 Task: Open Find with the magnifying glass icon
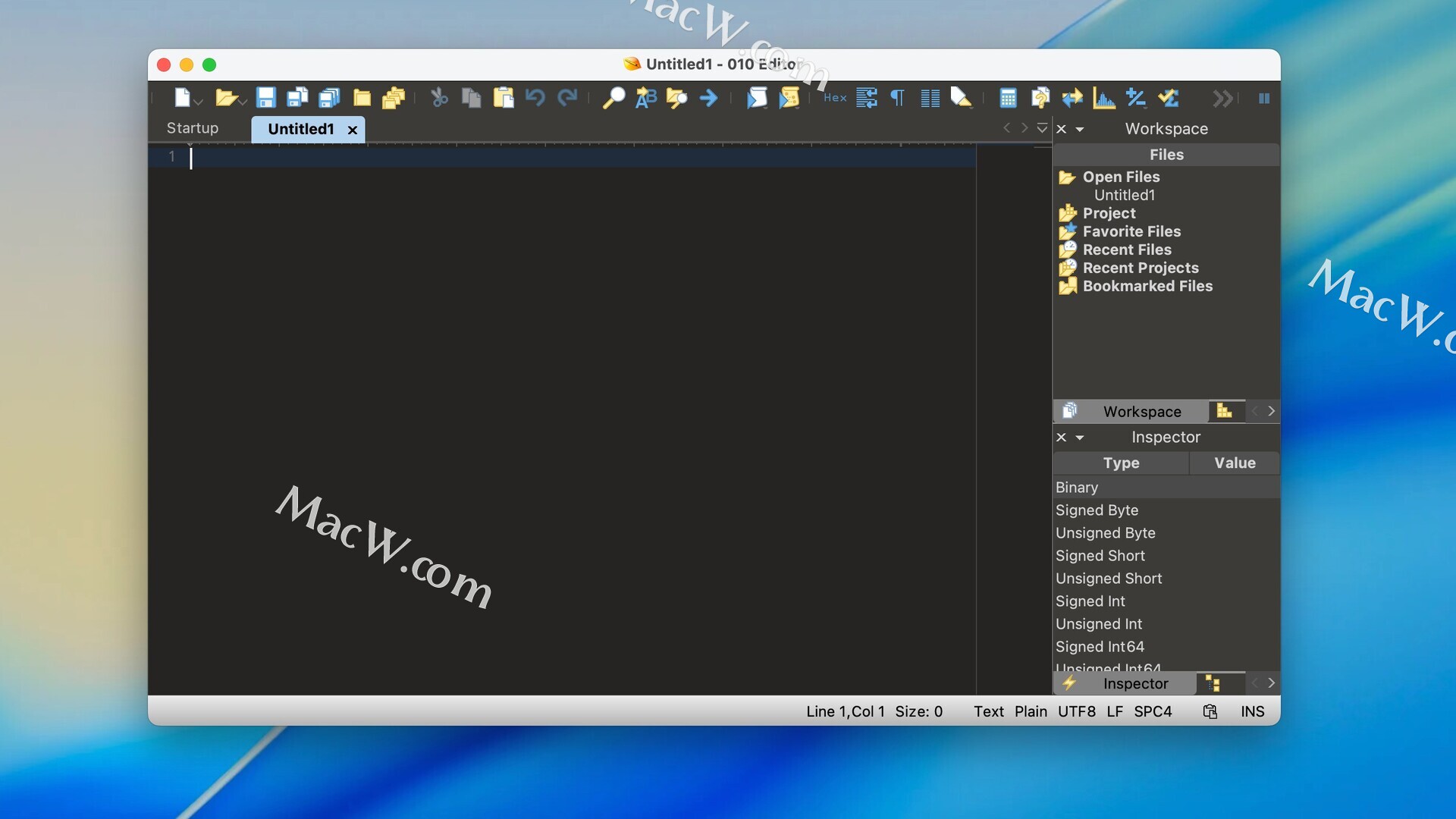pyautogui.click(x=613, y=98)
